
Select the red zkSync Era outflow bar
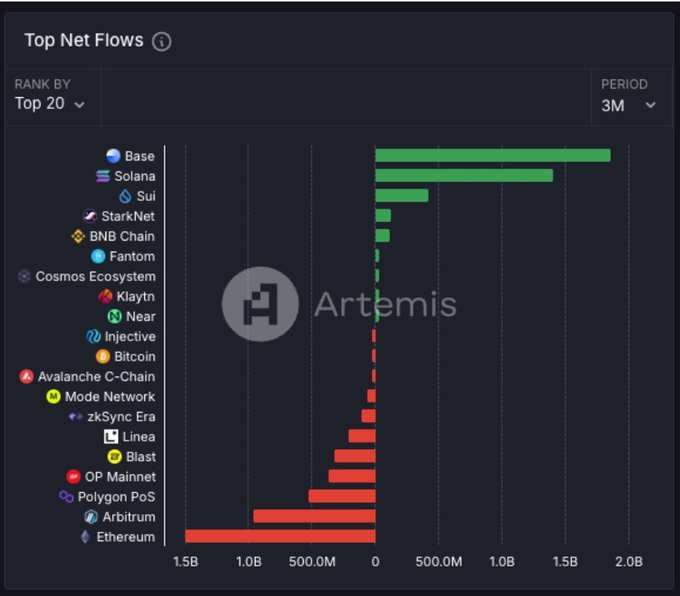point(368,416)
